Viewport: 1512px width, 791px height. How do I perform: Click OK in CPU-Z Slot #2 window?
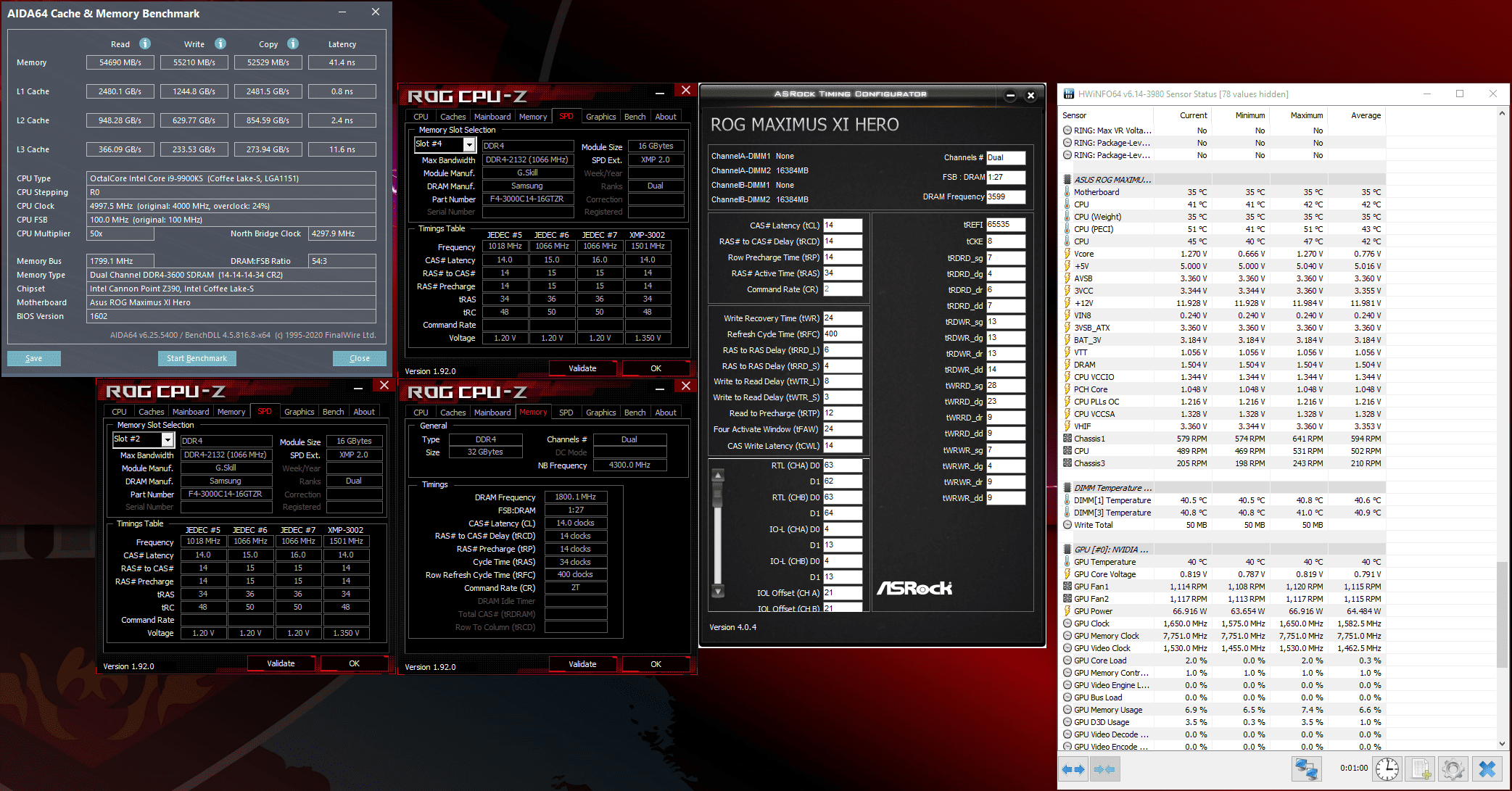click(x=354, y=663)
